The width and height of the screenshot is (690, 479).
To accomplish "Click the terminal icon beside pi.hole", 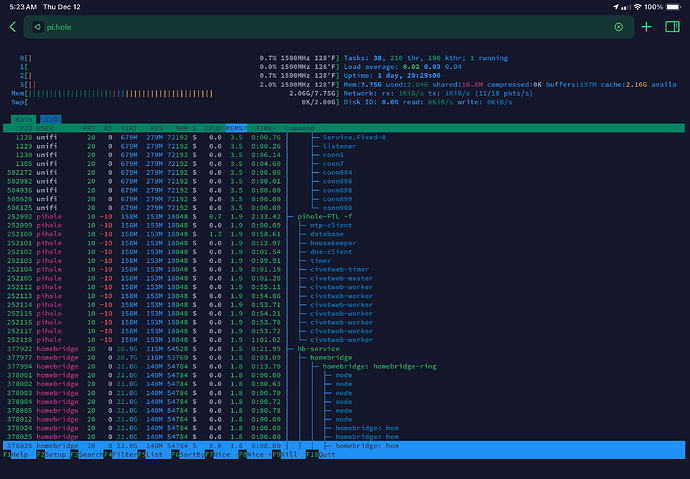I will [37, 27].
